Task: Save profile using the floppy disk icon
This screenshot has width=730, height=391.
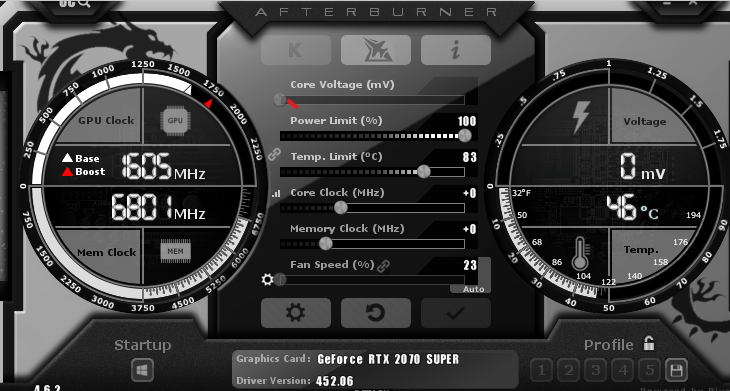Action: [676, 371]
